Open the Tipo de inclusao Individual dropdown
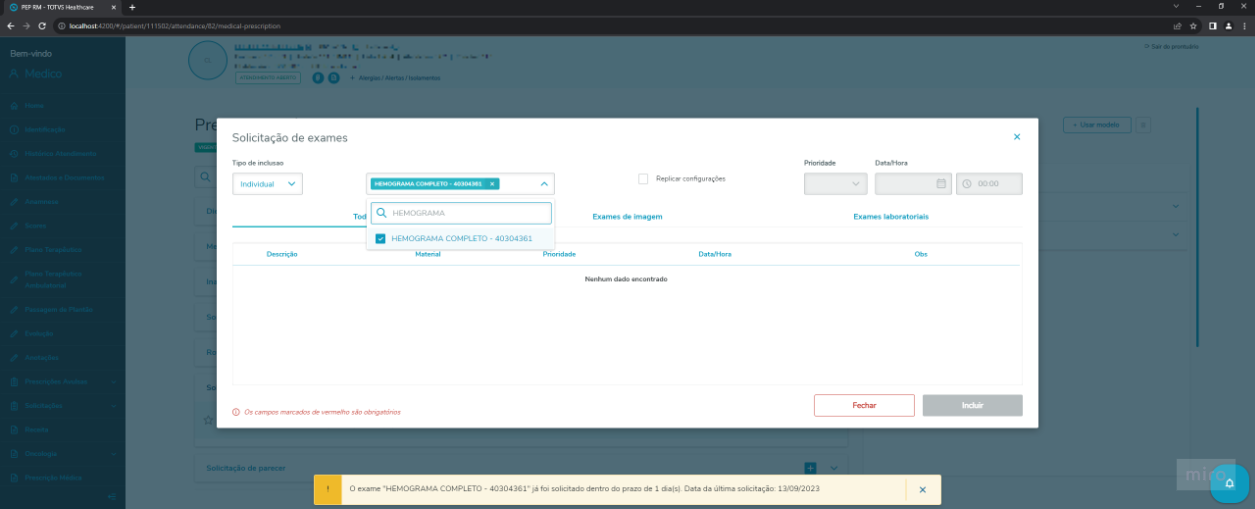This screenshot has width=1255, height=509. [x=267, y=184]
